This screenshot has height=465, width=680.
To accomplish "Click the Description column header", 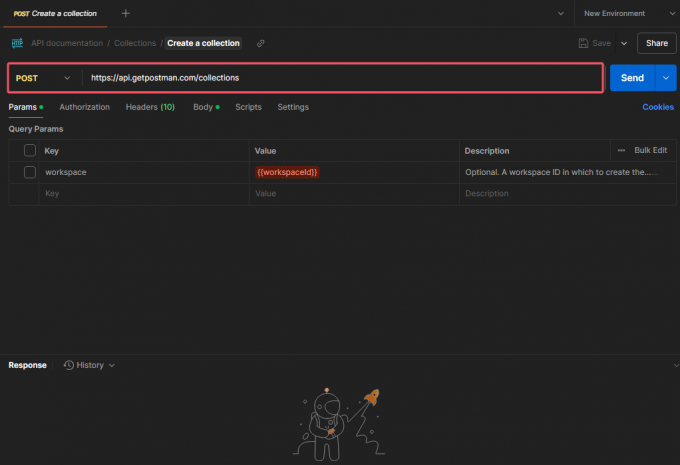I will pyautogui.click(x=487, y=151).
